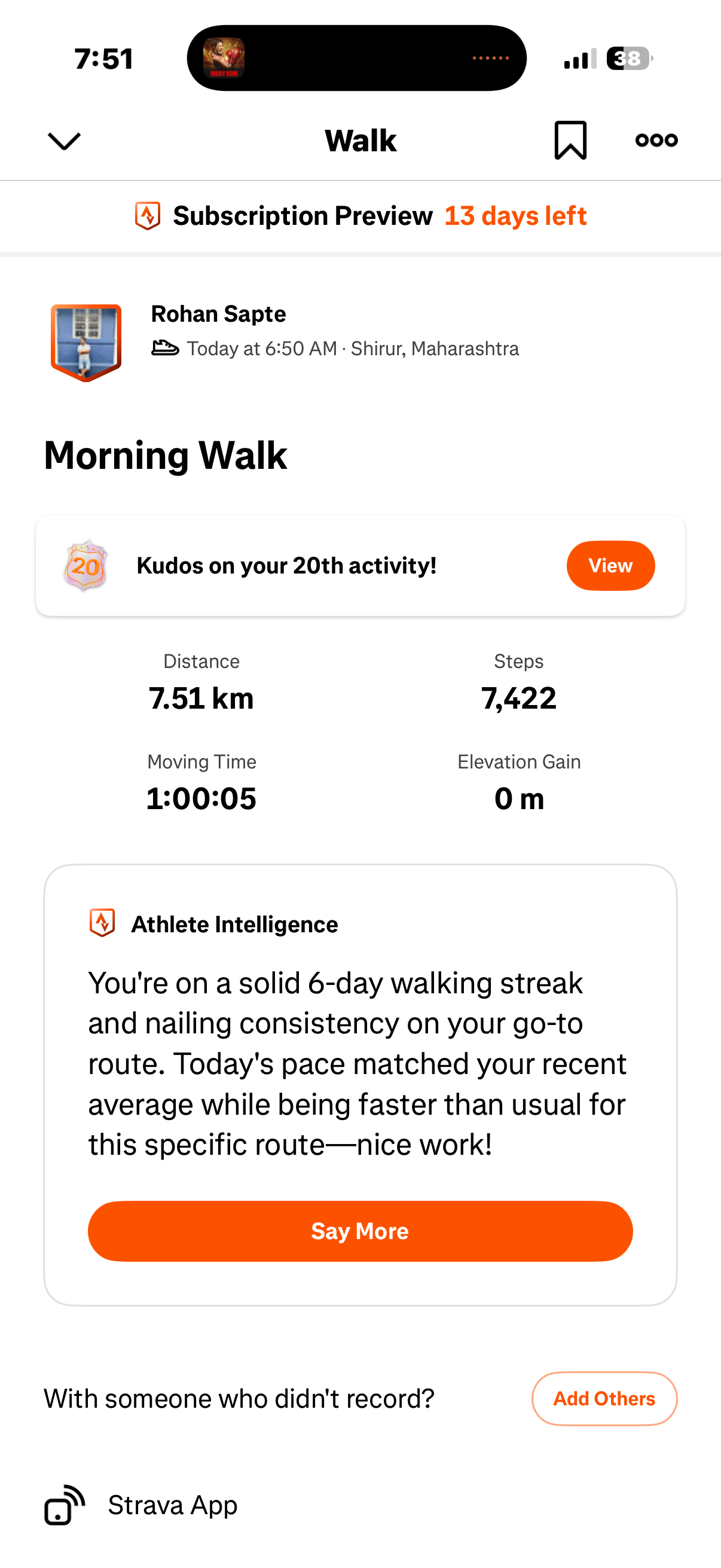
Task: View the 20th activity kudos
Action: pos(610,566)
